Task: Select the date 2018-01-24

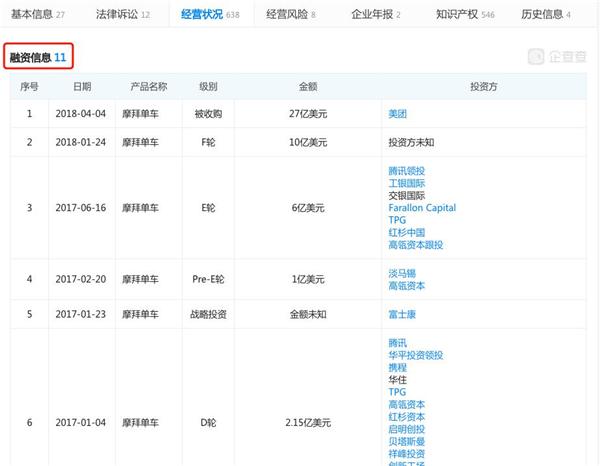Action: (81, 142)
